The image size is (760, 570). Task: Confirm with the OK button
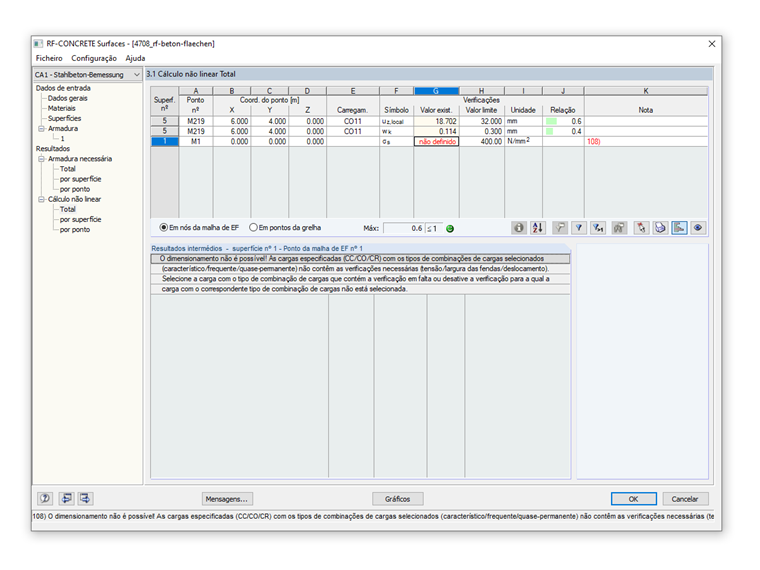[633, 499]
